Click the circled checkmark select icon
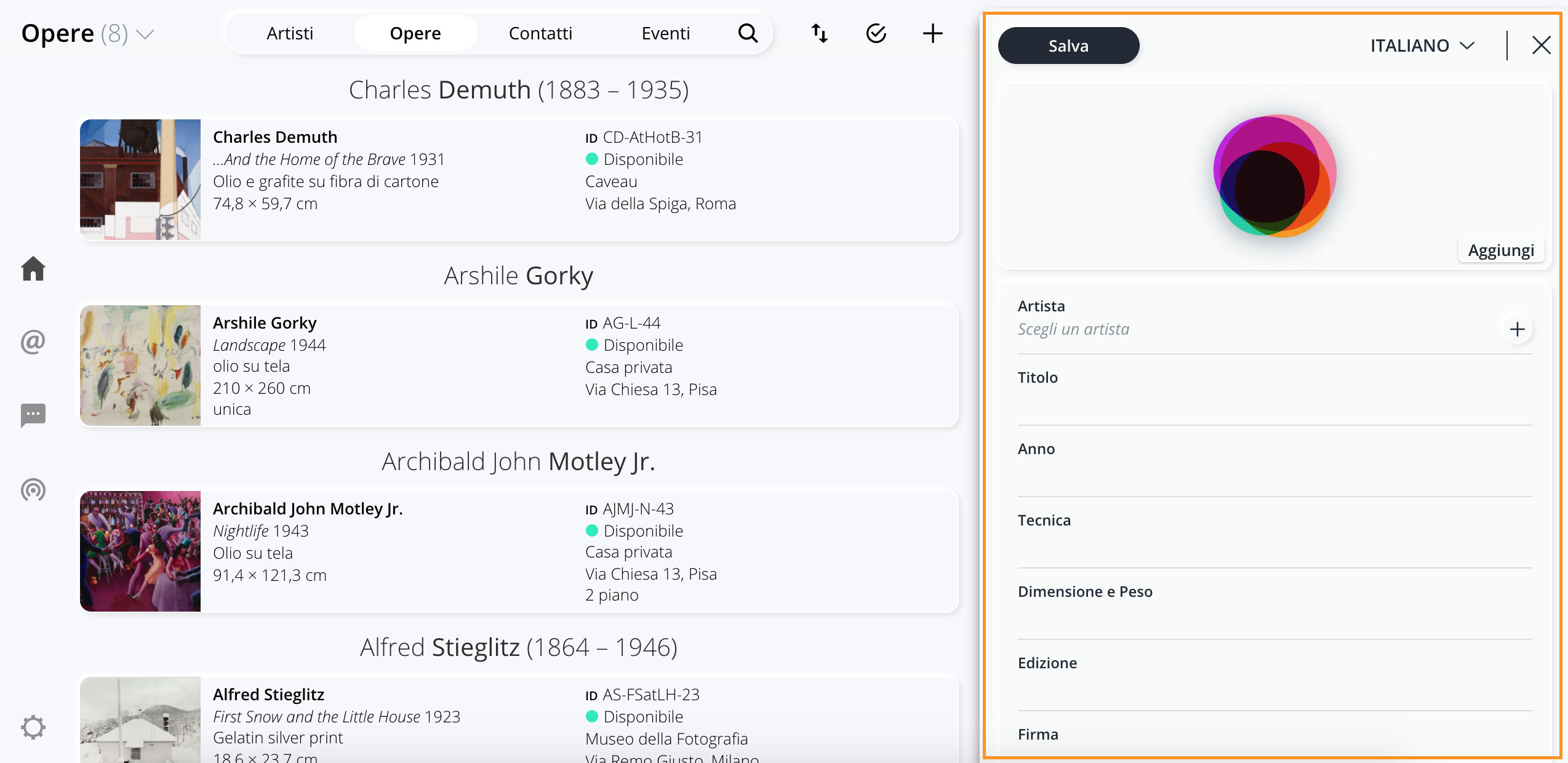Image resolution: width=1568 pixels, height=763 pixels. 876,33
